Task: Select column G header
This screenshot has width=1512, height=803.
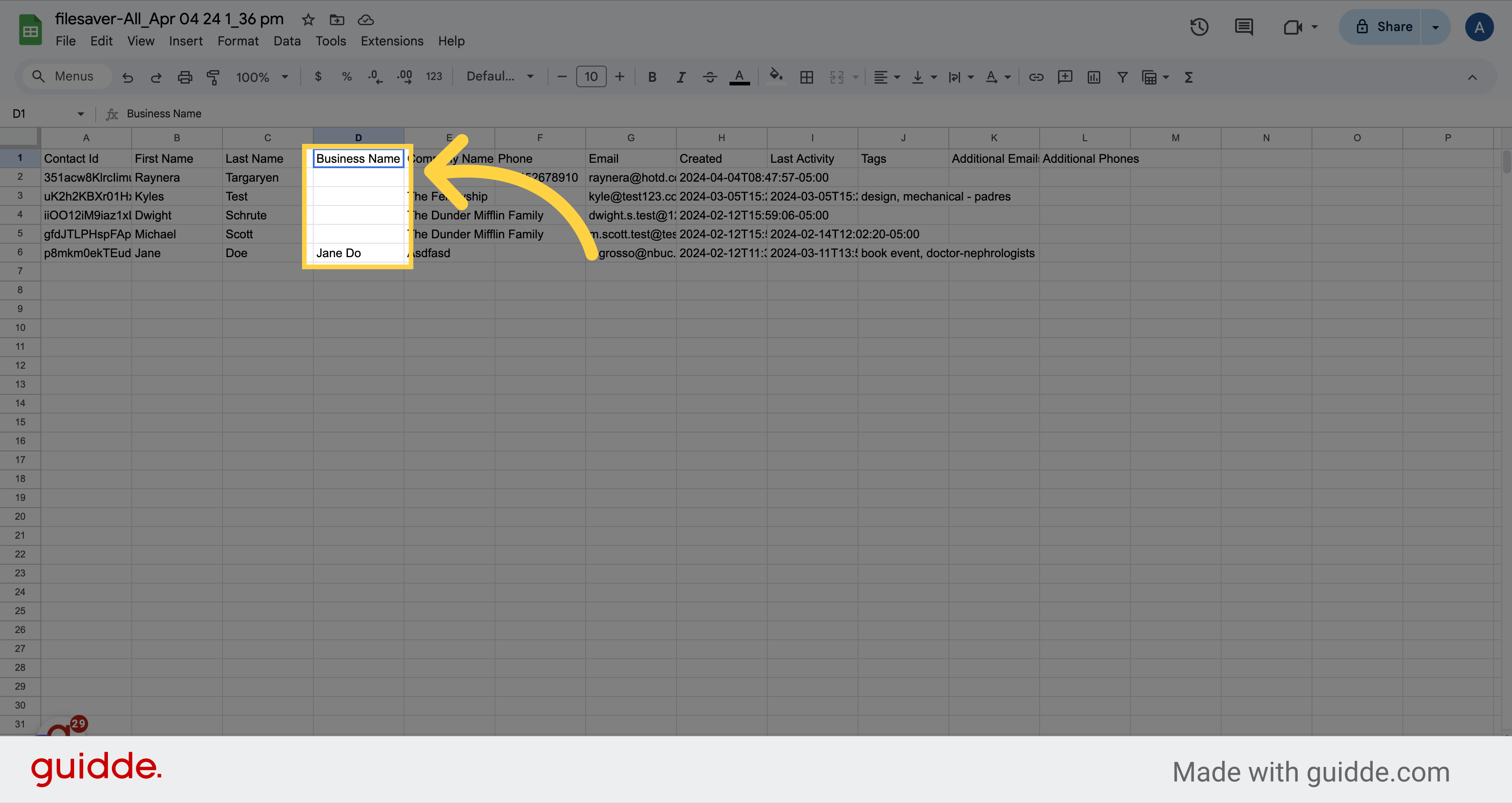Action: coord(631,138)
